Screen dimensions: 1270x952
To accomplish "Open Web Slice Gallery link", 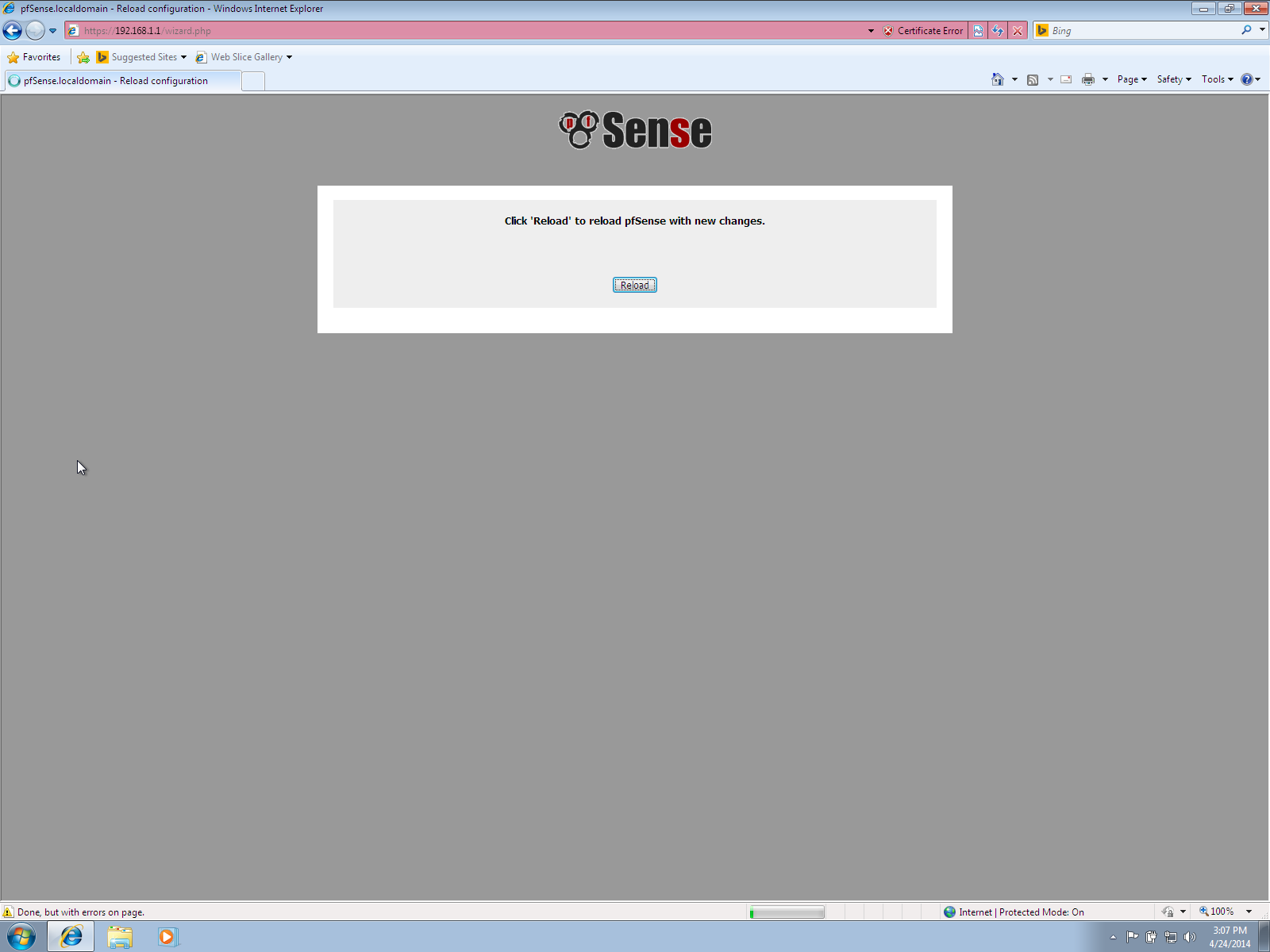I will [244, 57].
